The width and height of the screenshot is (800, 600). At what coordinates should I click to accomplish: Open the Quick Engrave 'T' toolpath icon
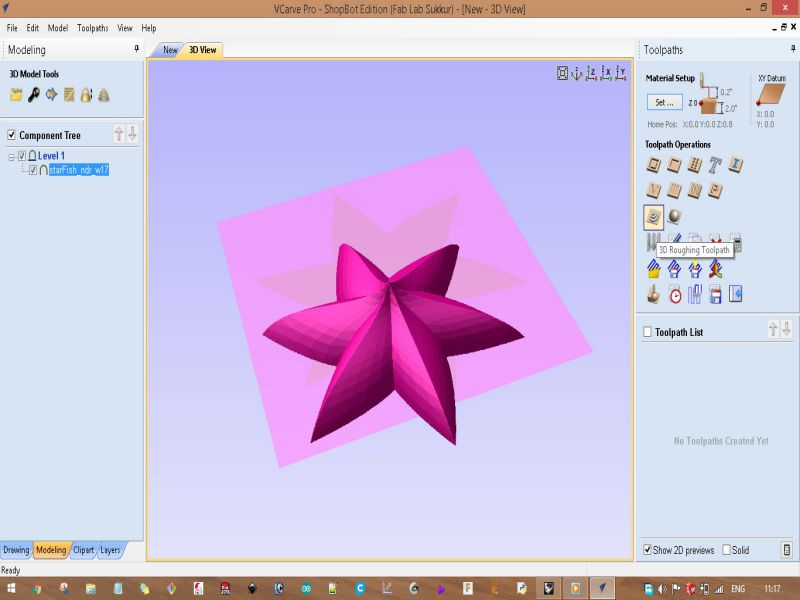click(x=715, y=164)
